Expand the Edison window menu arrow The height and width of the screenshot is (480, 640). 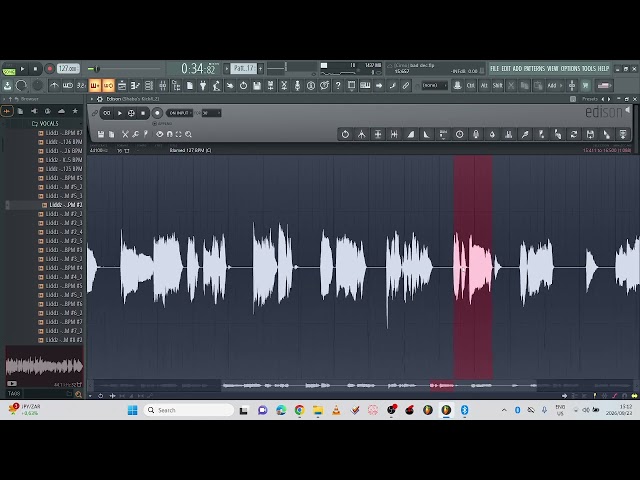[92, 99]
